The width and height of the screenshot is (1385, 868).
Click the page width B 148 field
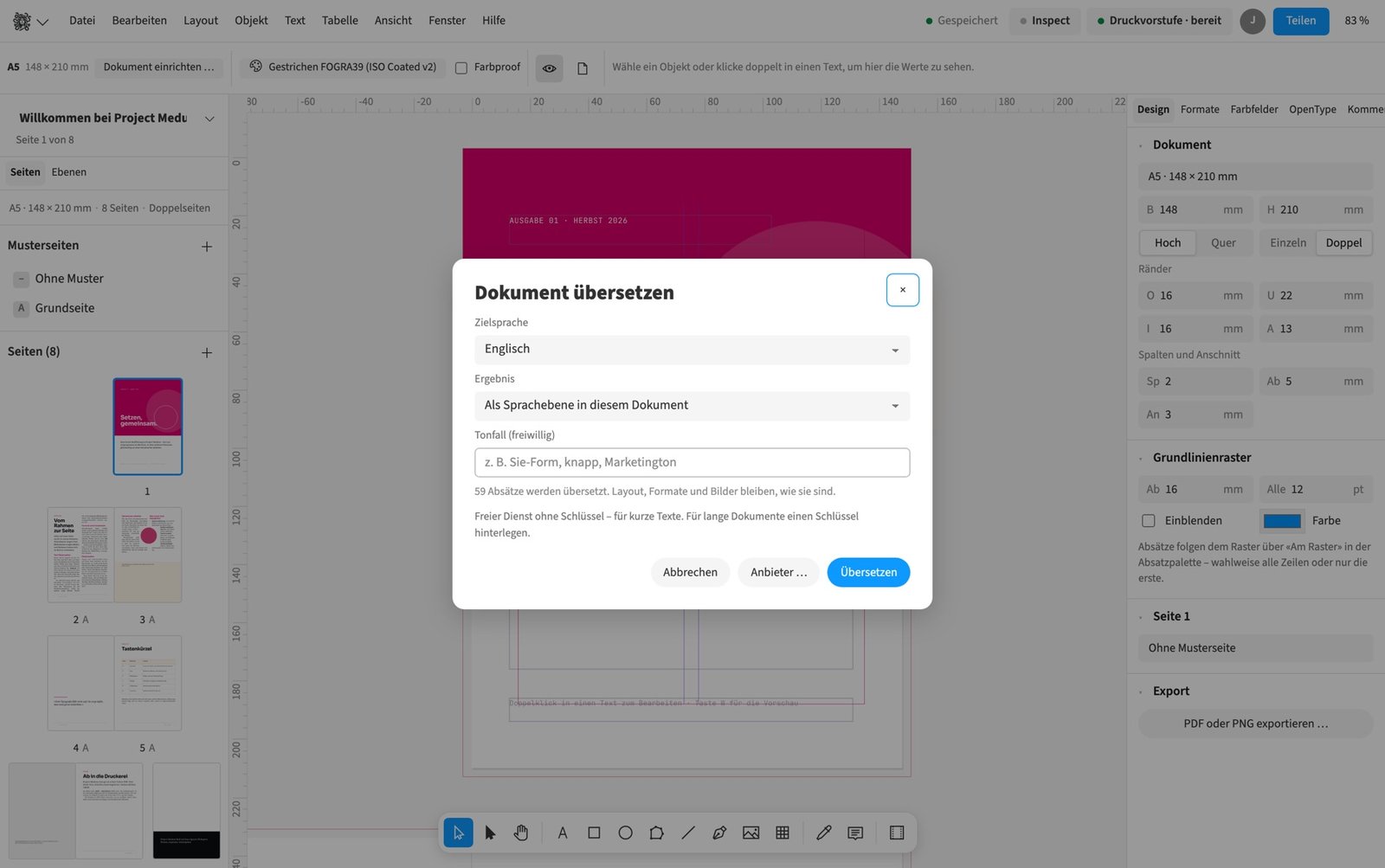(x=1195, y=210)
